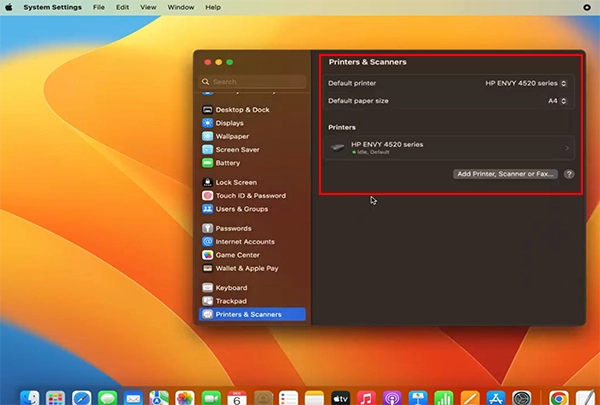Open Default printer dropdown

[x=526, y=83]
